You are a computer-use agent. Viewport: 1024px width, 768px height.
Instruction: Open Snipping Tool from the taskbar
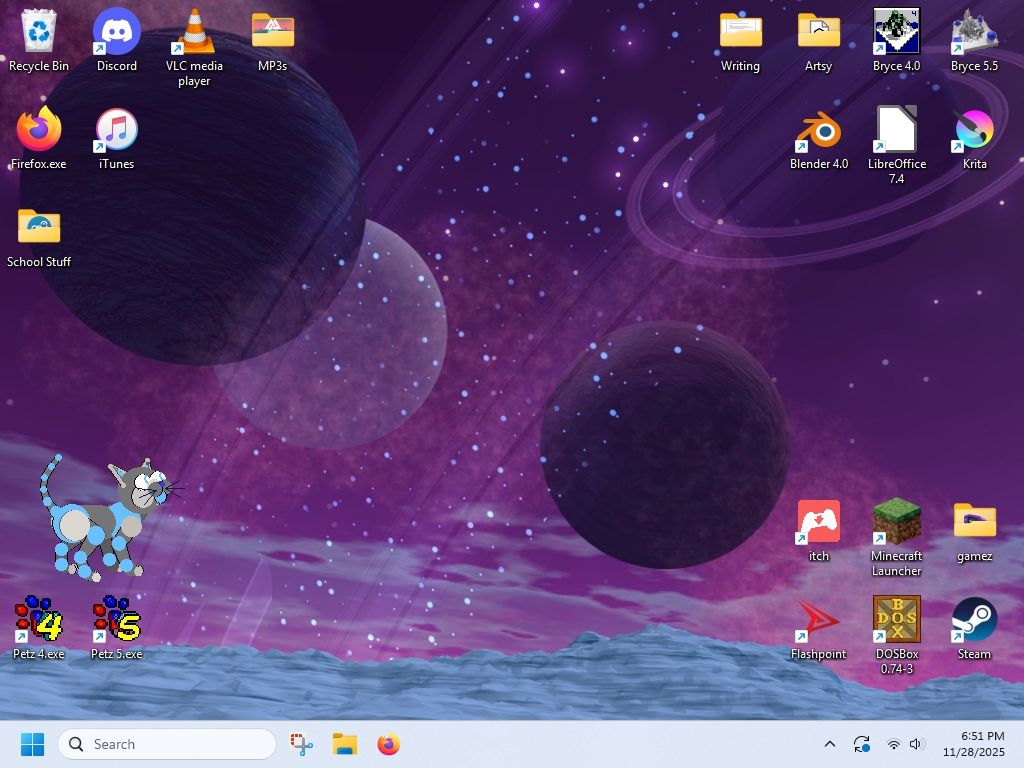pos(301,744)
